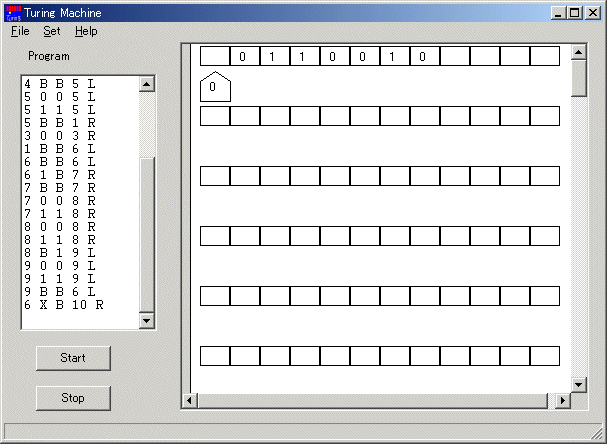Minimize the Turing Machine window
Image resolution: width=607 pixels, height=444 pixels.
(558, 13)
